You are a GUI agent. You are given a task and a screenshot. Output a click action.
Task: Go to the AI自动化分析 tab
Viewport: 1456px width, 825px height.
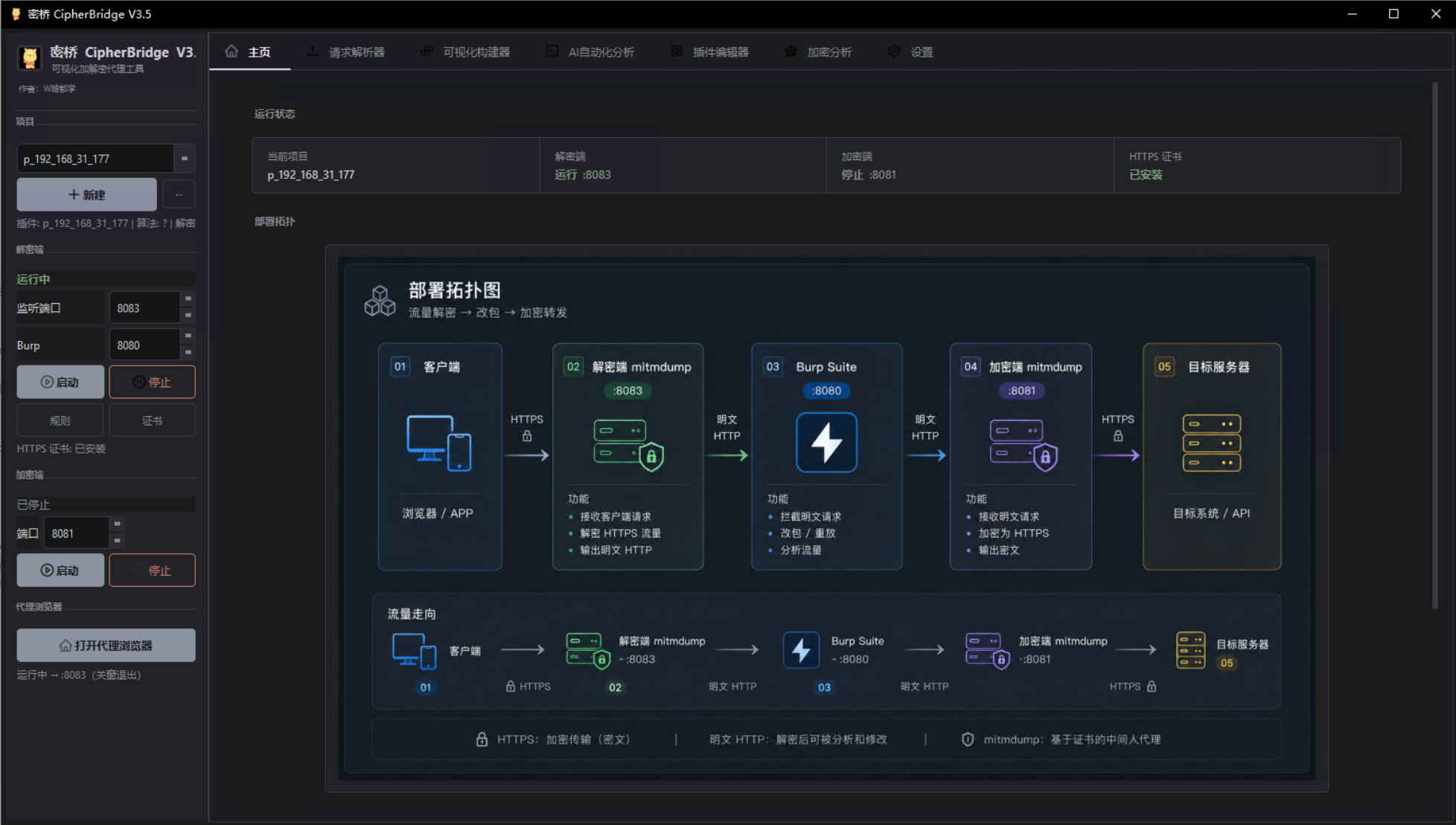coord(590,52)
